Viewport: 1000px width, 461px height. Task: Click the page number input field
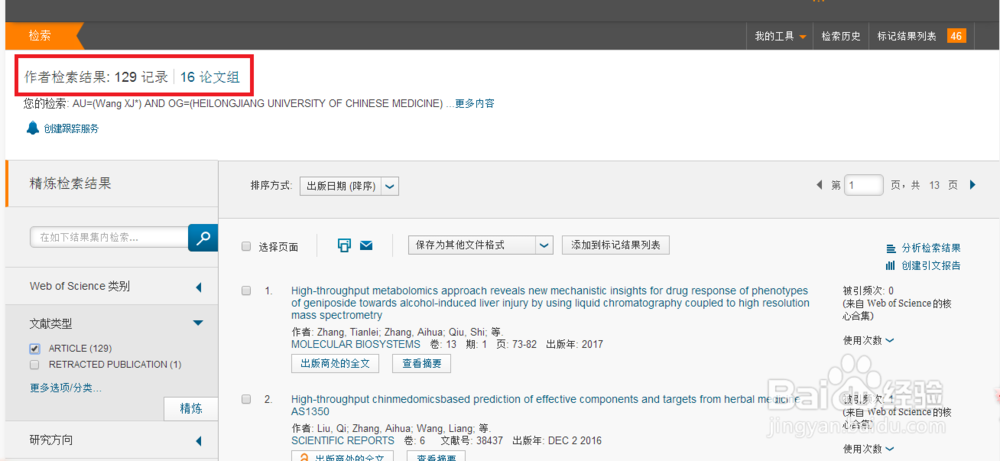(x=864, y=185)
